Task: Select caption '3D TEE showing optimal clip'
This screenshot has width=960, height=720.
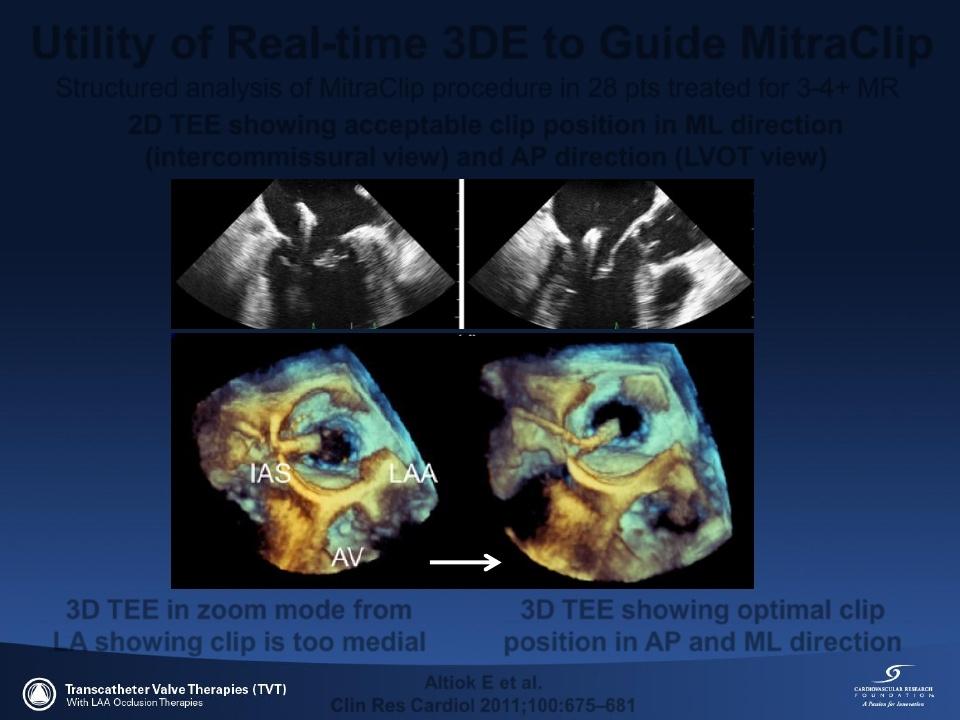Action: (702, 610)
